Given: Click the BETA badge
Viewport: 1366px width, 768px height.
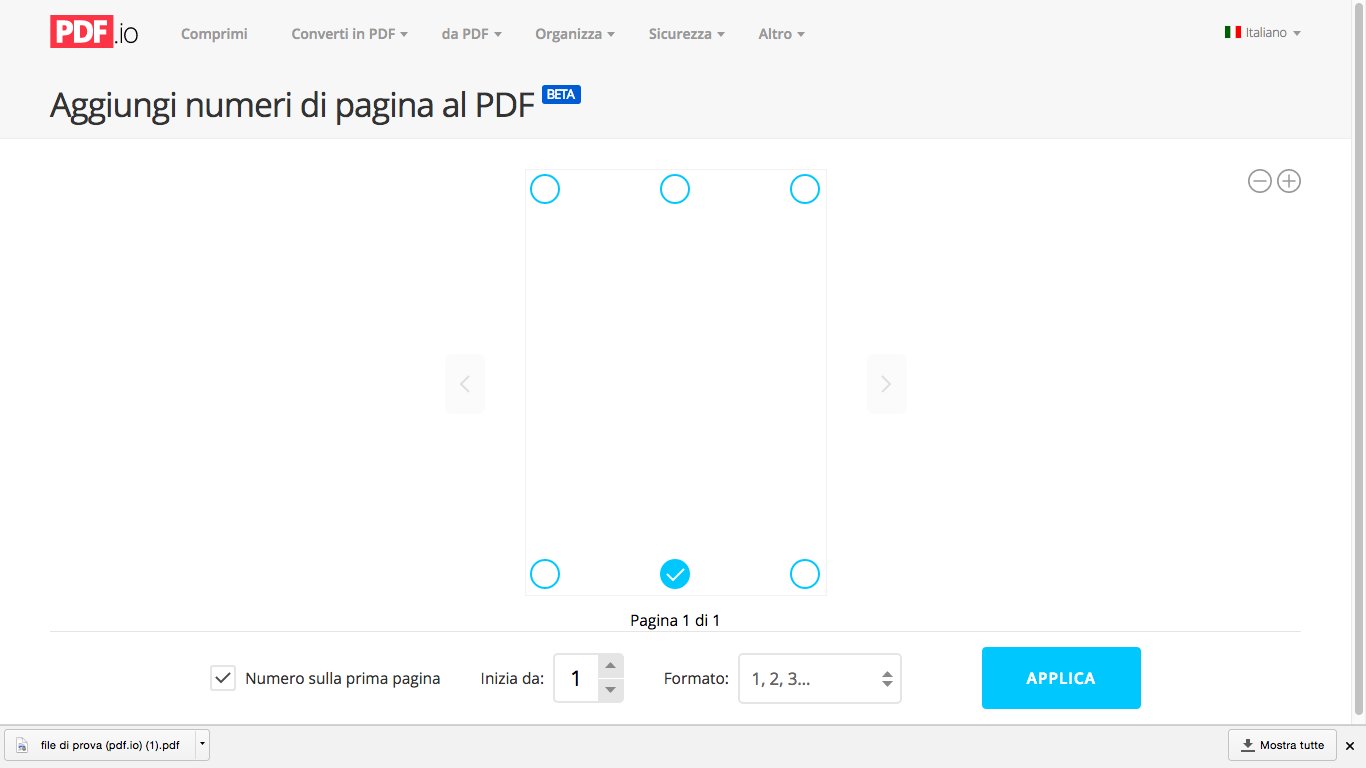Looking at the screenshot, I should [561, 95].
